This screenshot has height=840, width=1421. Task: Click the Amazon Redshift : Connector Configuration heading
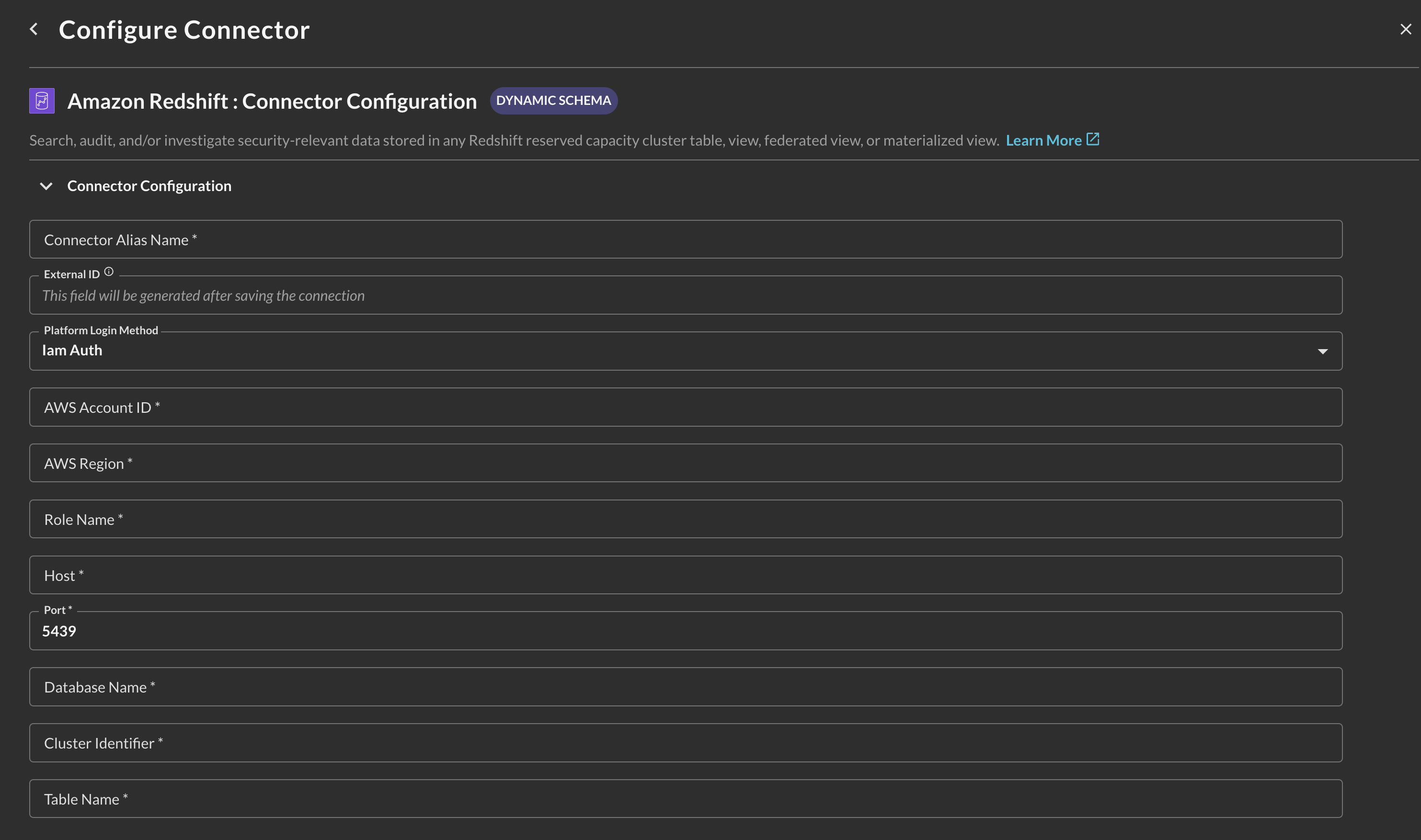point(272,102)
